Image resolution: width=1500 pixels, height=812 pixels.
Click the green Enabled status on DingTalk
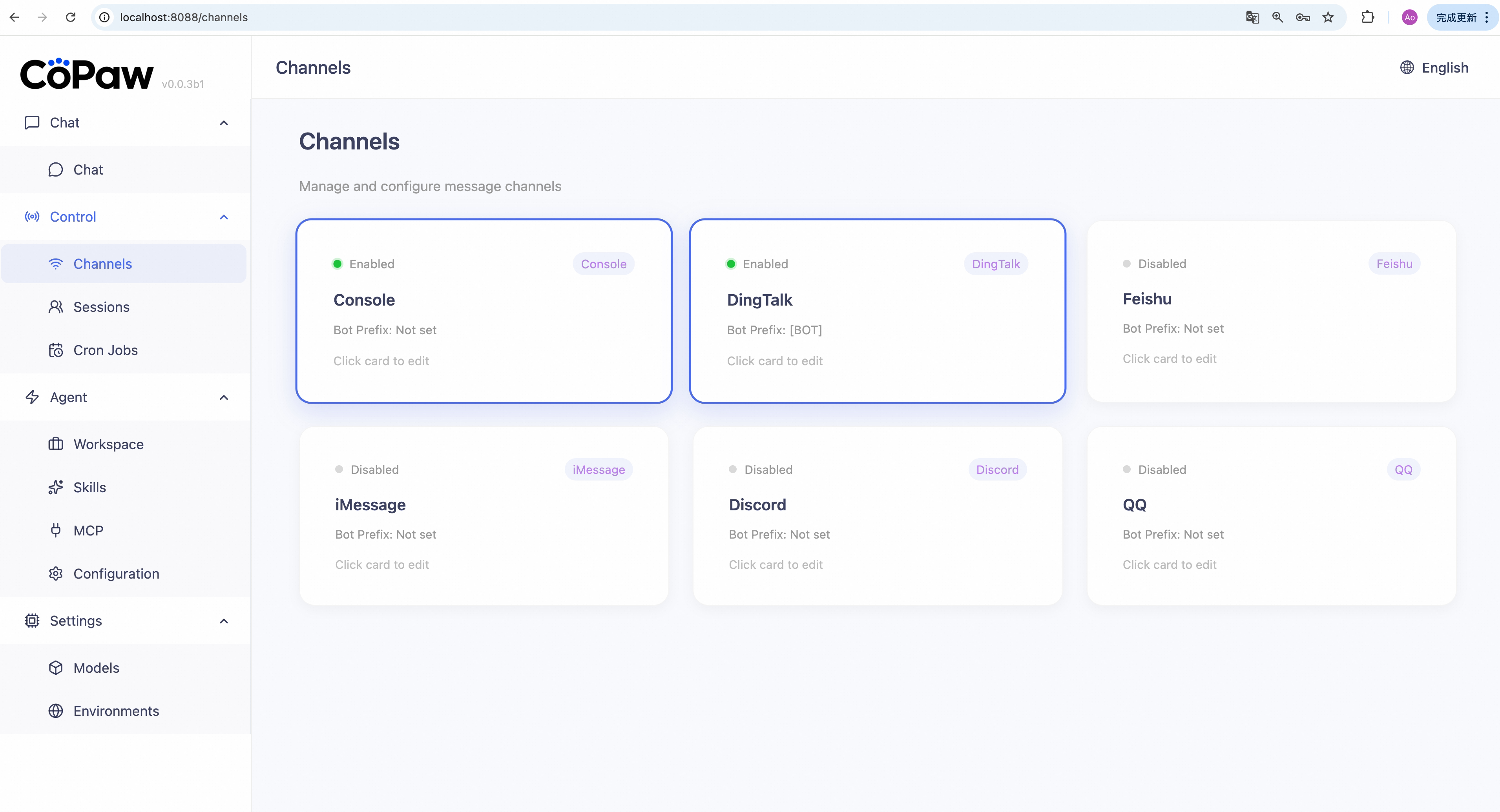click(757, 264)
